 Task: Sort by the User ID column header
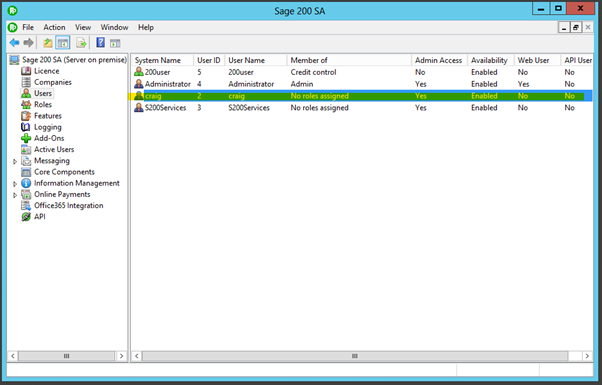[209, 60]
